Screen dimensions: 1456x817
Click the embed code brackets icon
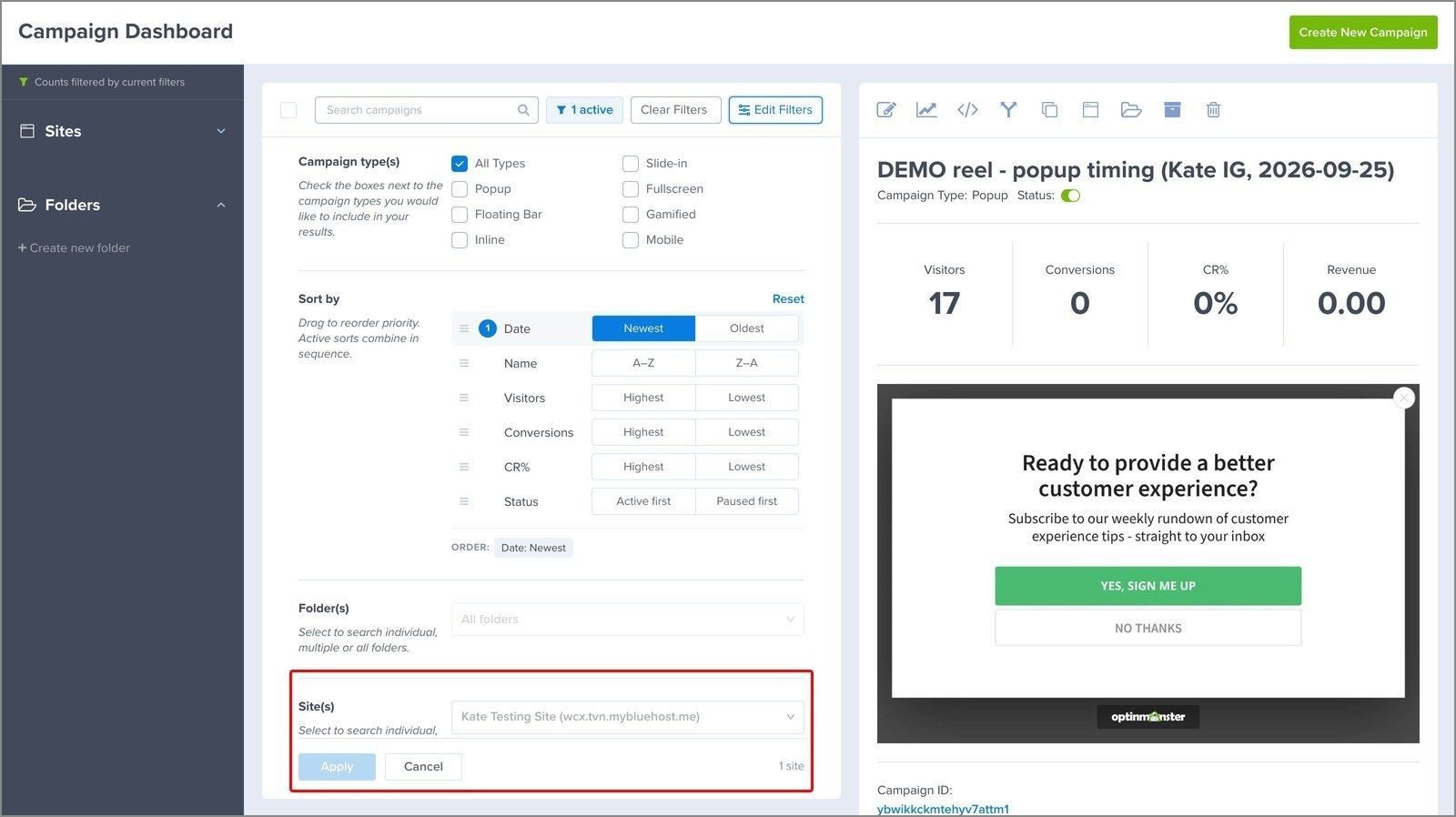967,110
